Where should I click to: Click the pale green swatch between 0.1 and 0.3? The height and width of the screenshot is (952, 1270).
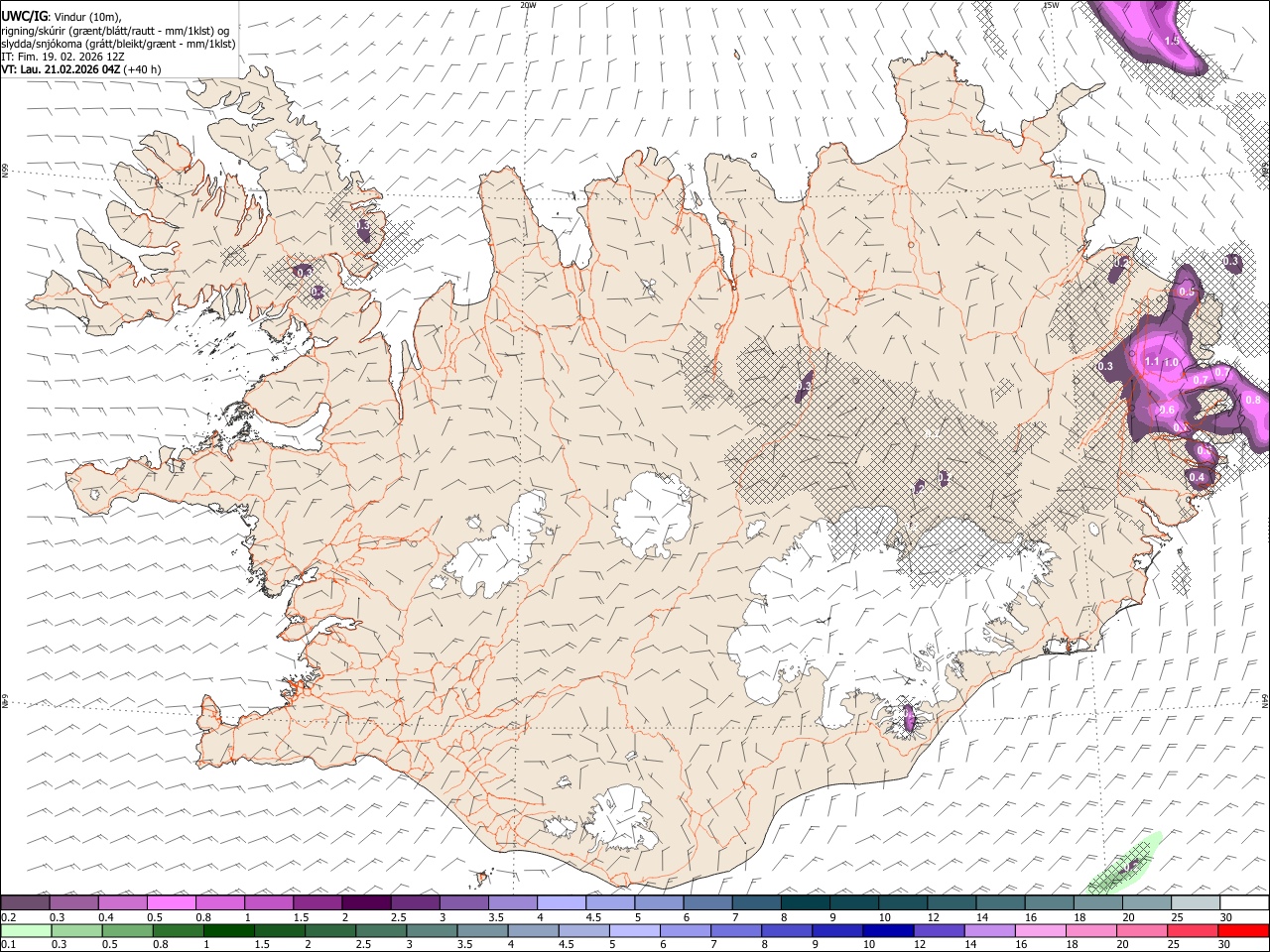click(25, 930)
